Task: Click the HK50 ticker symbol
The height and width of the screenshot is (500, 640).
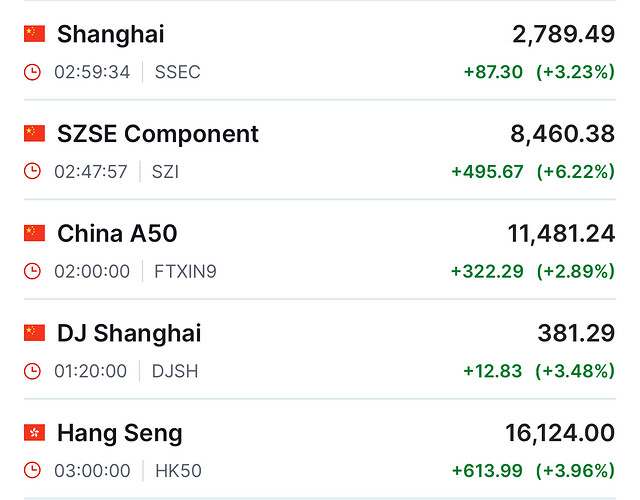Action: pos(177,471)
